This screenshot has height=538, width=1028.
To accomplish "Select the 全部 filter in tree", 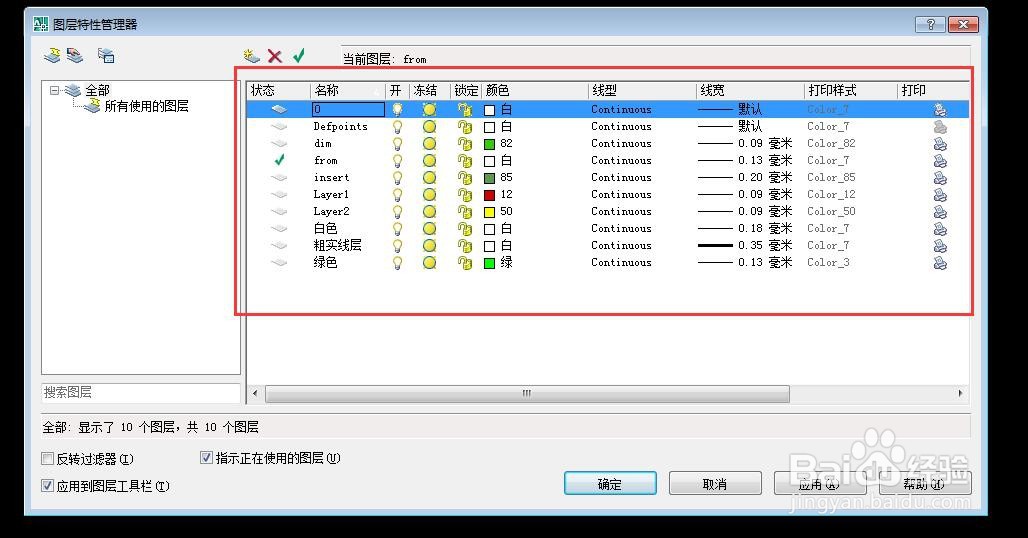I will tap(97, 90).
